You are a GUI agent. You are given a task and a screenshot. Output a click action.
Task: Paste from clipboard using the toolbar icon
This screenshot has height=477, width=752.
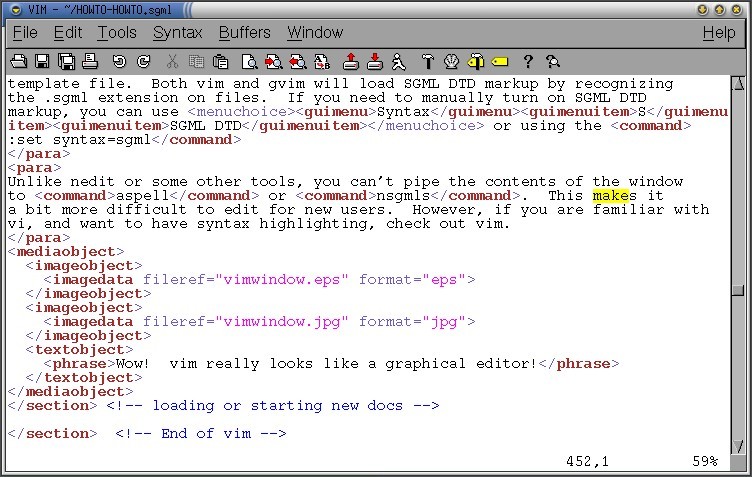point(220,61)
